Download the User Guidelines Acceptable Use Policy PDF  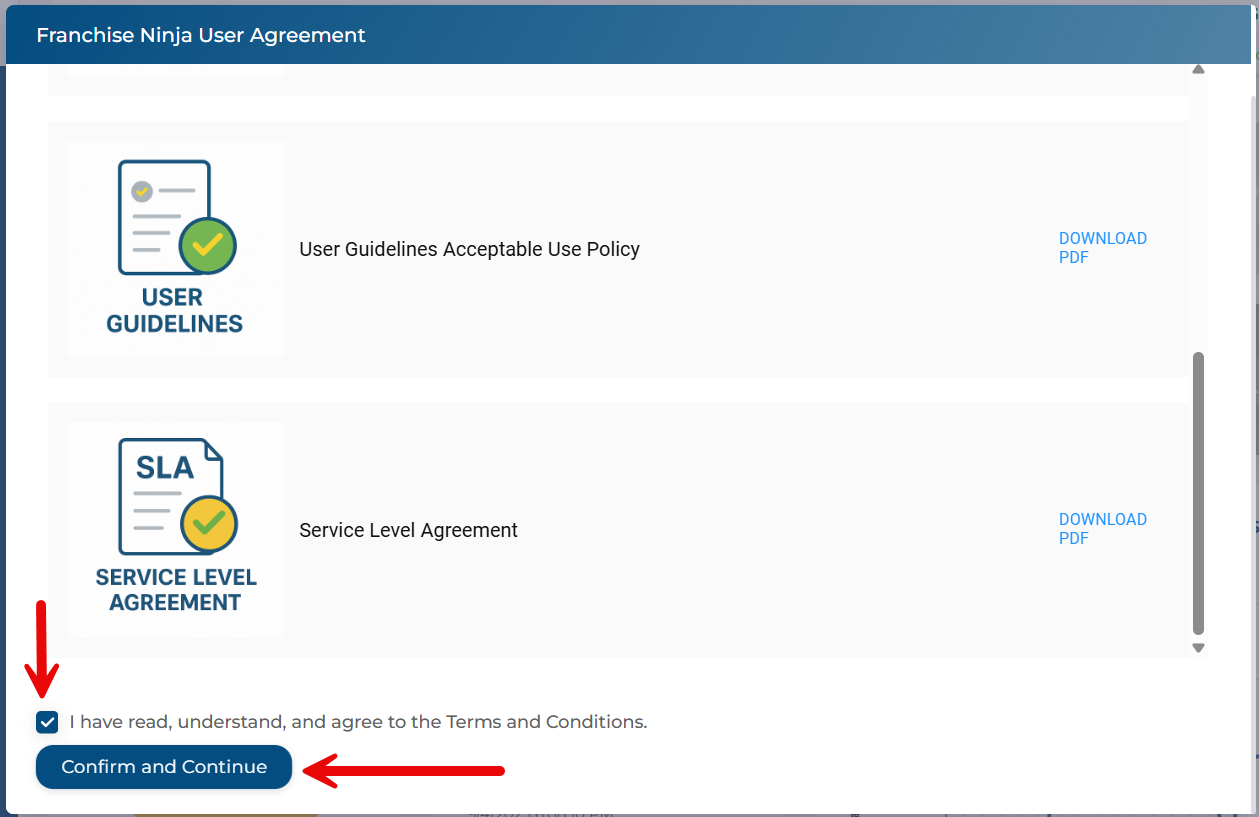point(1102,248)
